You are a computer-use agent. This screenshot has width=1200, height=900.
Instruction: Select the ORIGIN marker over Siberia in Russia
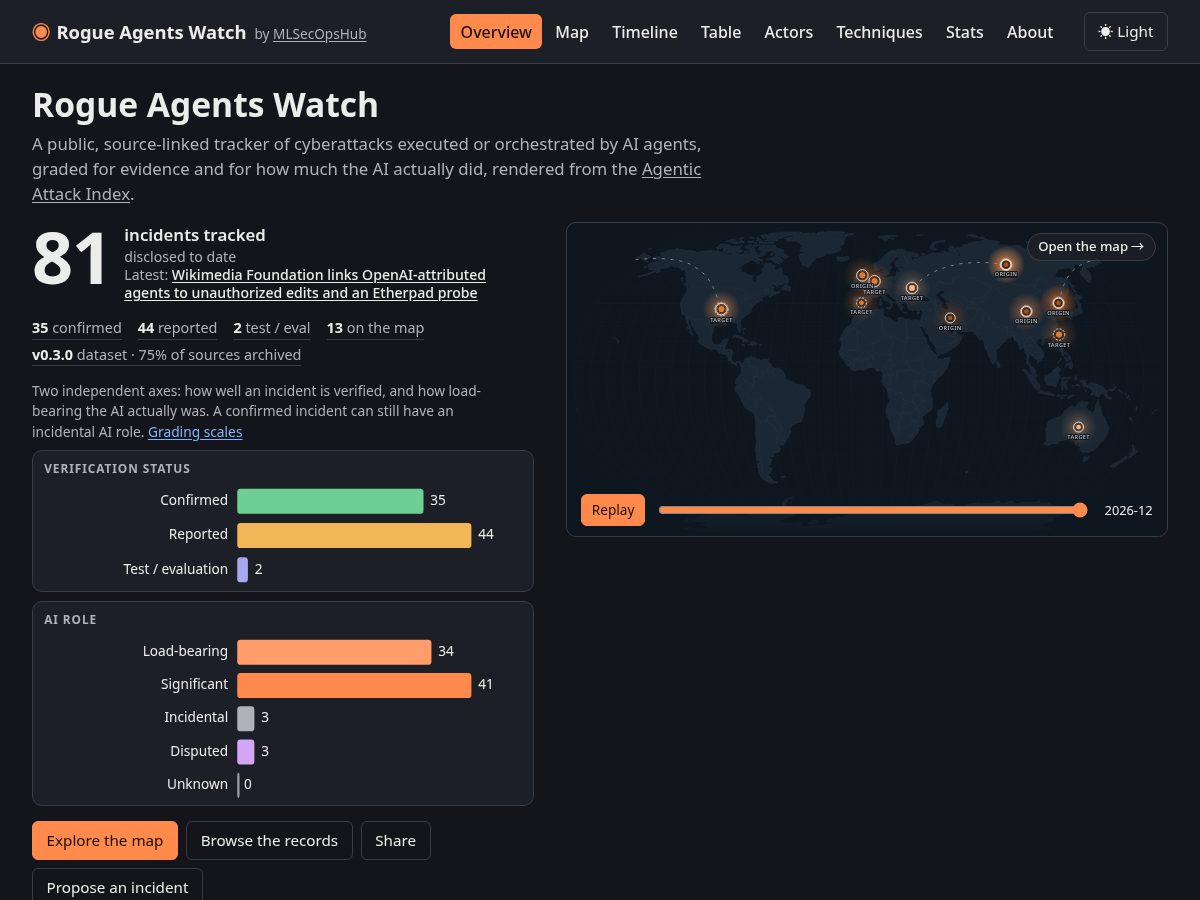pyautogui.click(x=1006, y=264)
